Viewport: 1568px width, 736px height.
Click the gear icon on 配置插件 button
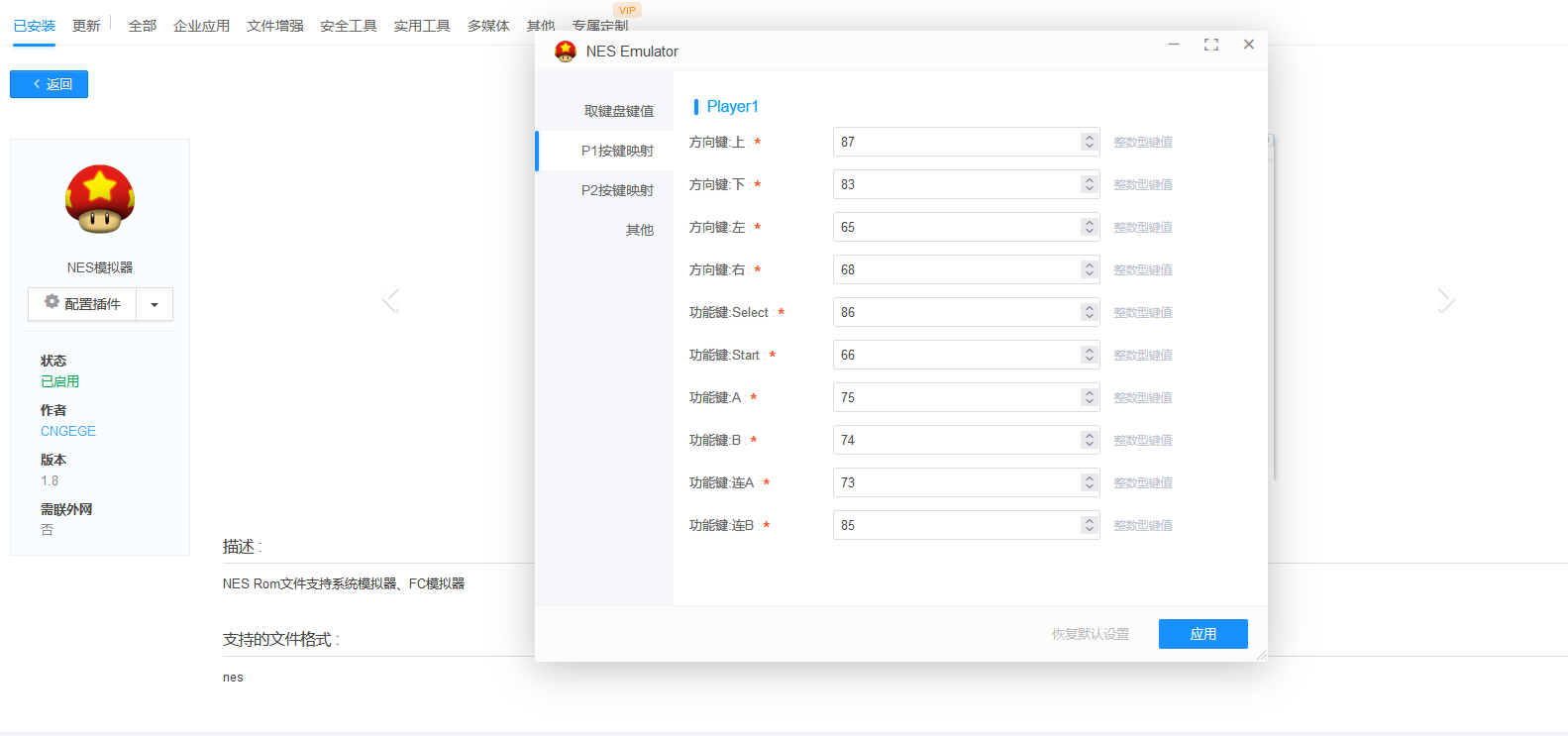pyautogui.click(x=52, y=301)
